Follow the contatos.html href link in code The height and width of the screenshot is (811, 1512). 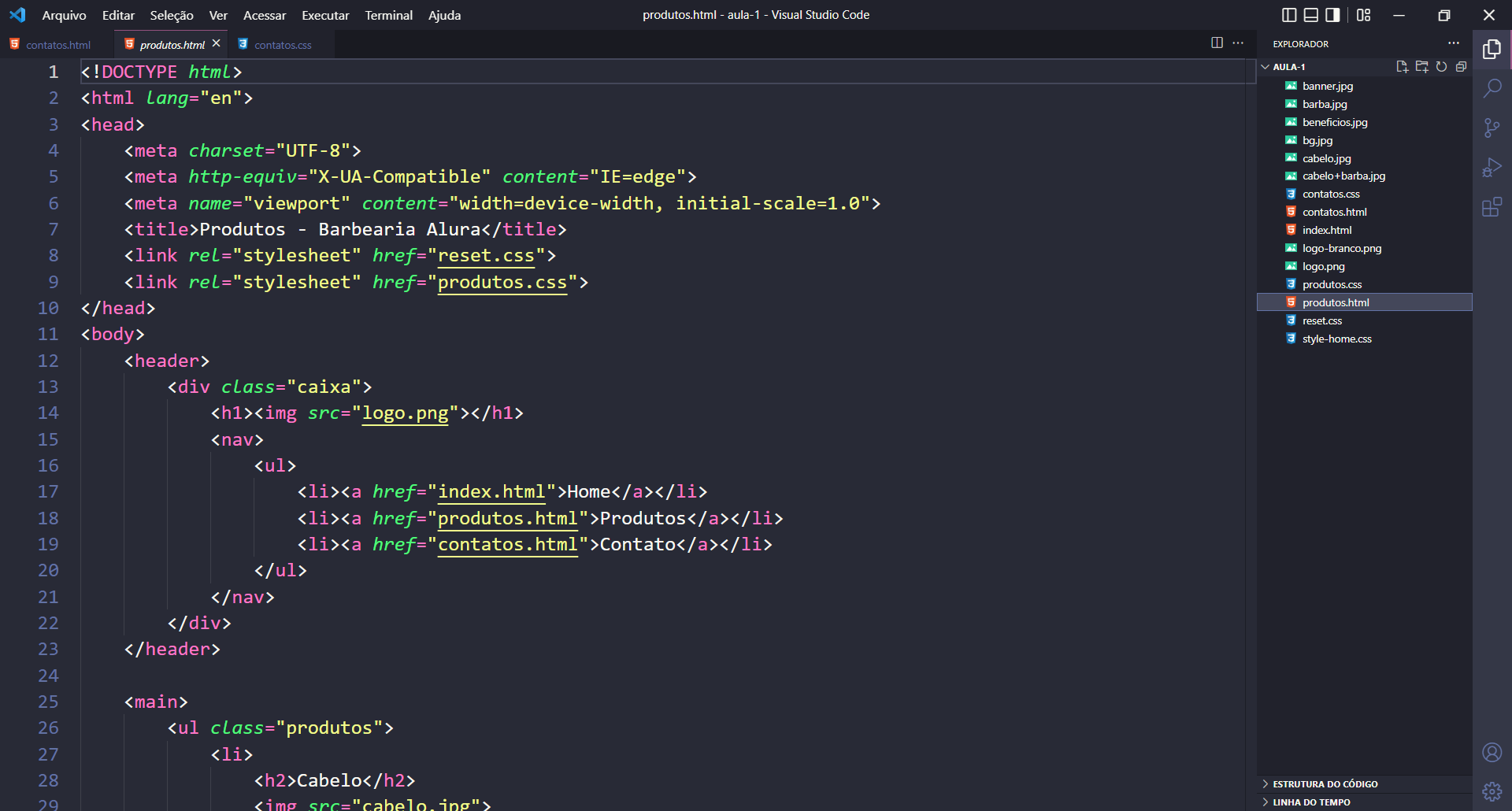point(508,545)
